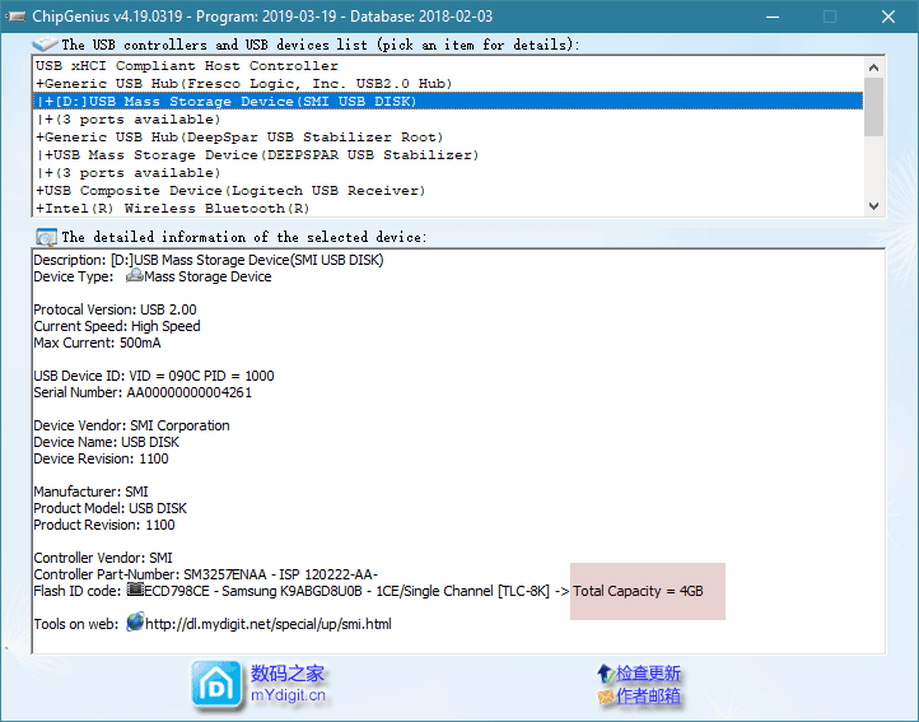Click USB Device ID VID = 090C line
Viewport: 919px width, 722px height.
coord(154,376)
